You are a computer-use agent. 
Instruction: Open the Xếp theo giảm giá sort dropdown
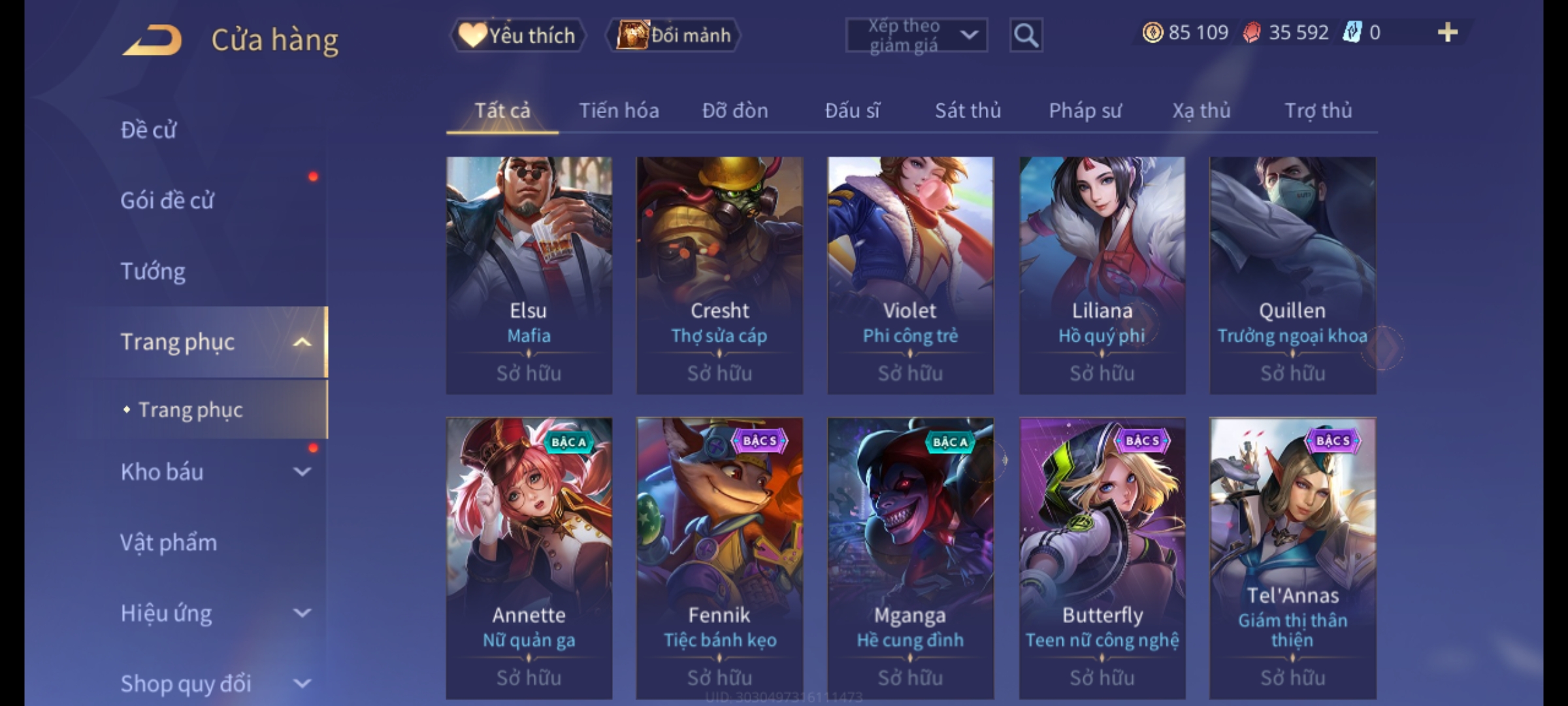pyautogui.click(x=916, y=35)
